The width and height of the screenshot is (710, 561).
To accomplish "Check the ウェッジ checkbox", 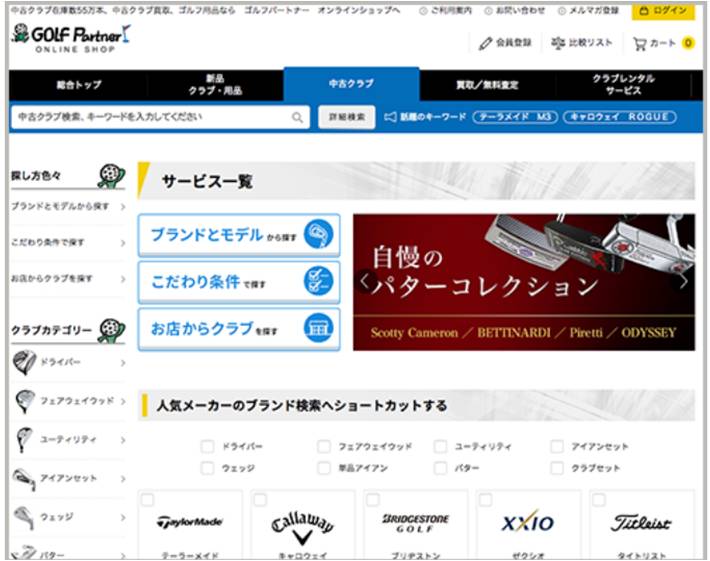I will [x=207, y=468].
